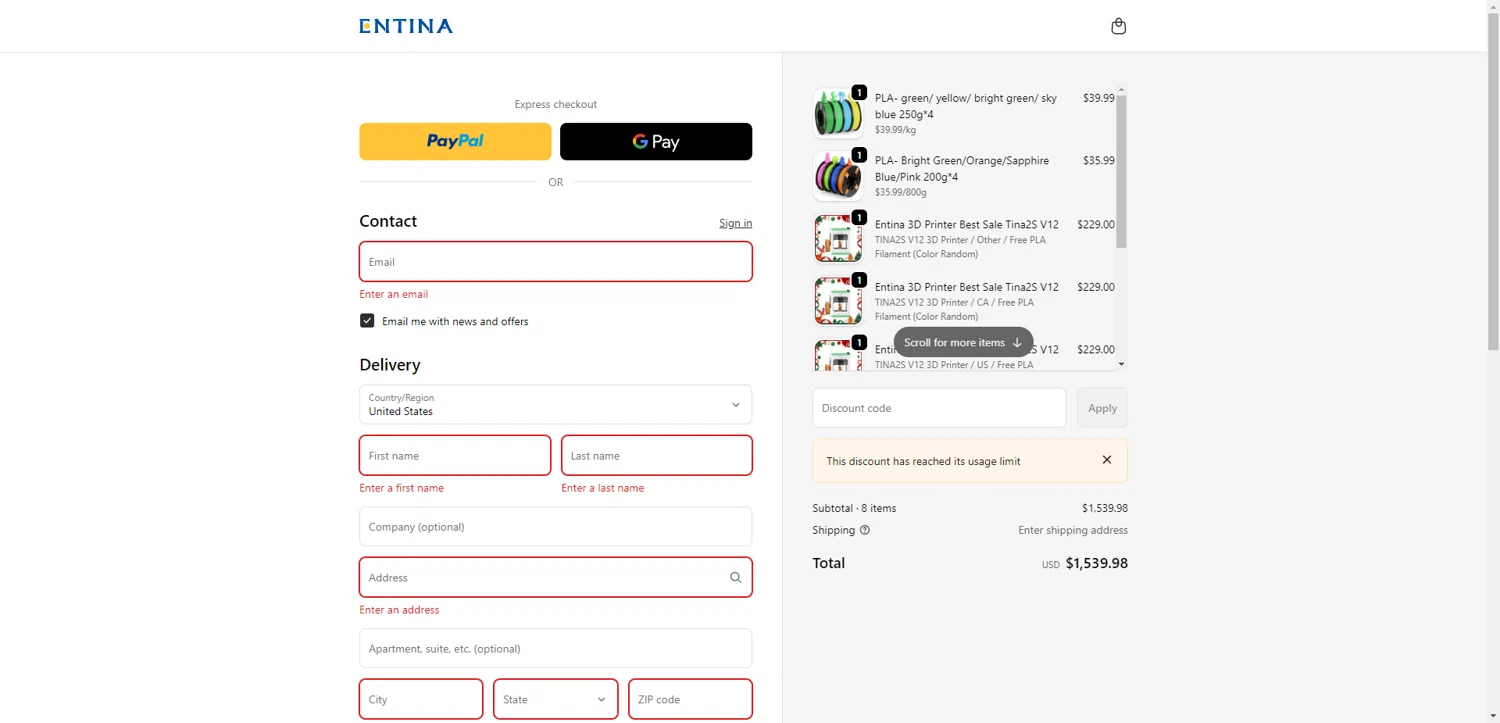Click the Subtotal · 8 items label
The image size is (1500, 723).
854,508
